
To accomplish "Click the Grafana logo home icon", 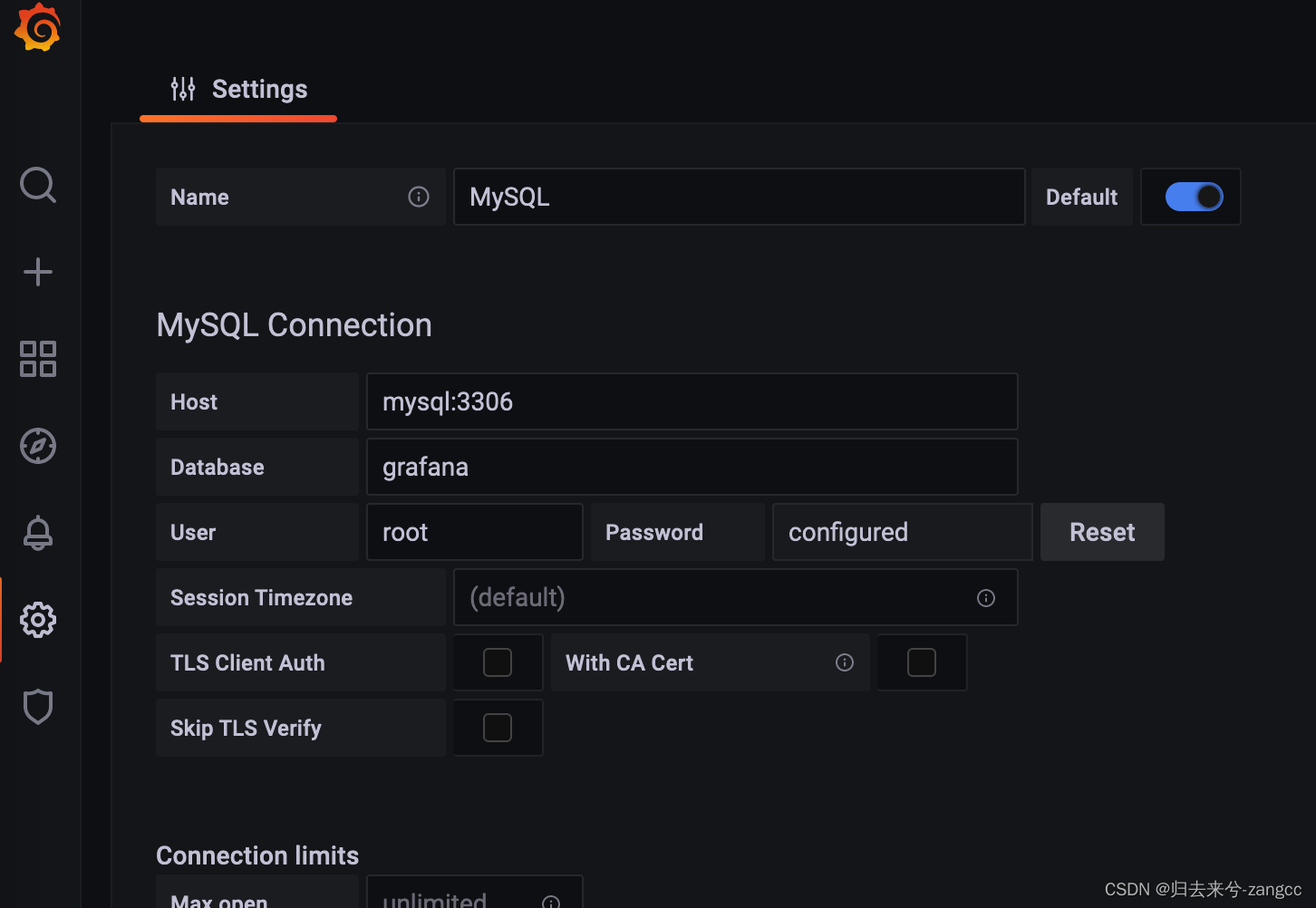I will click(37, 27).
